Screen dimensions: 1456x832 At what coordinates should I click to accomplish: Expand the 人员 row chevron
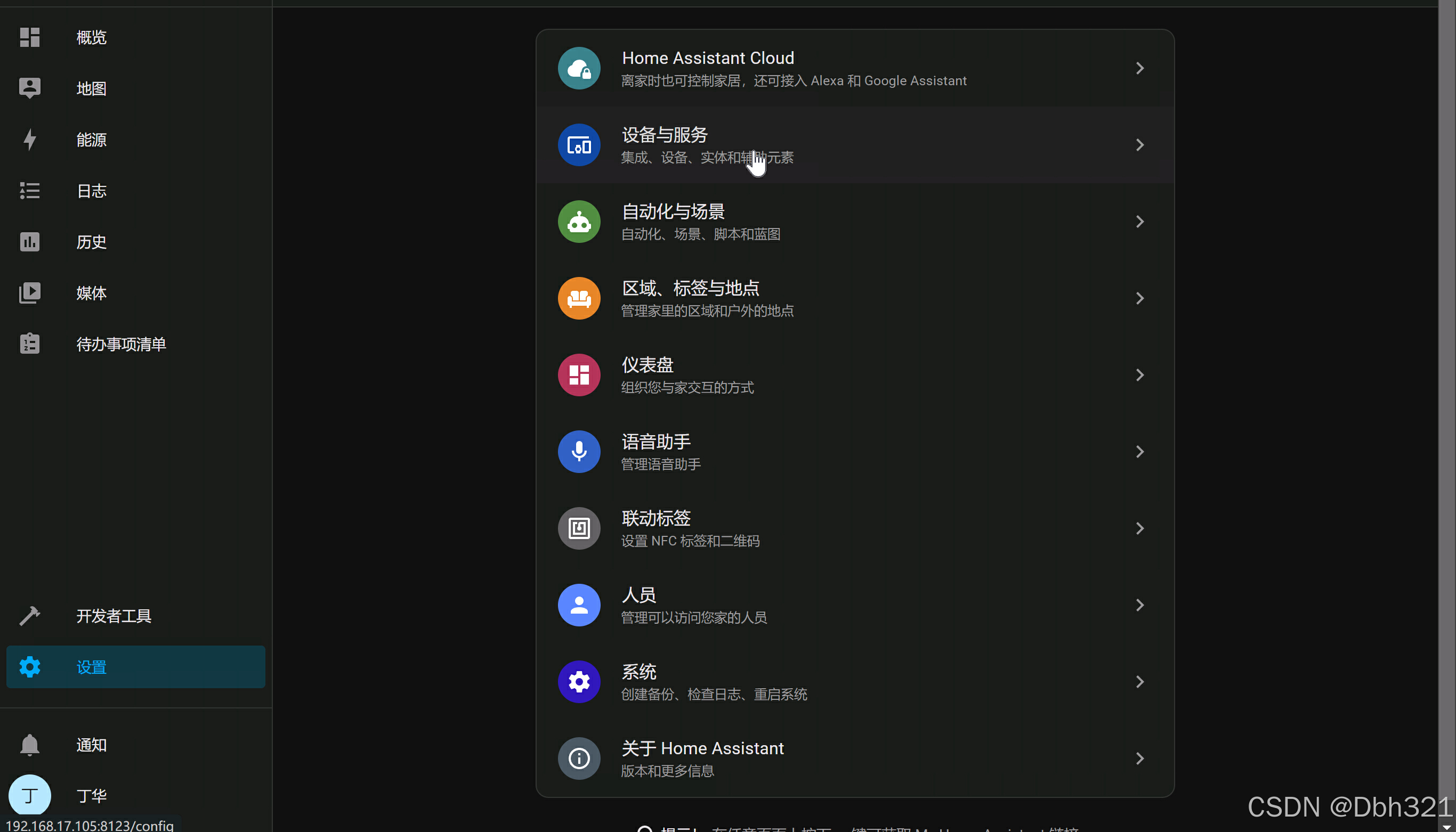point(1140,605)
